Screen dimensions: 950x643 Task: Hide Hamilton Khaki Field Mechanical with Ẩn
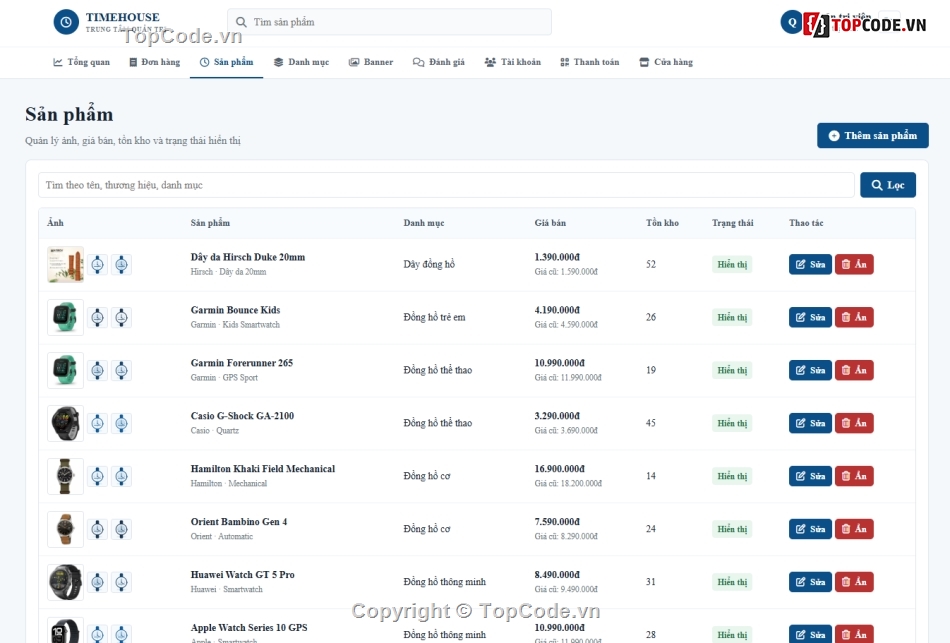pyautogui.click(x=854, y=476)
